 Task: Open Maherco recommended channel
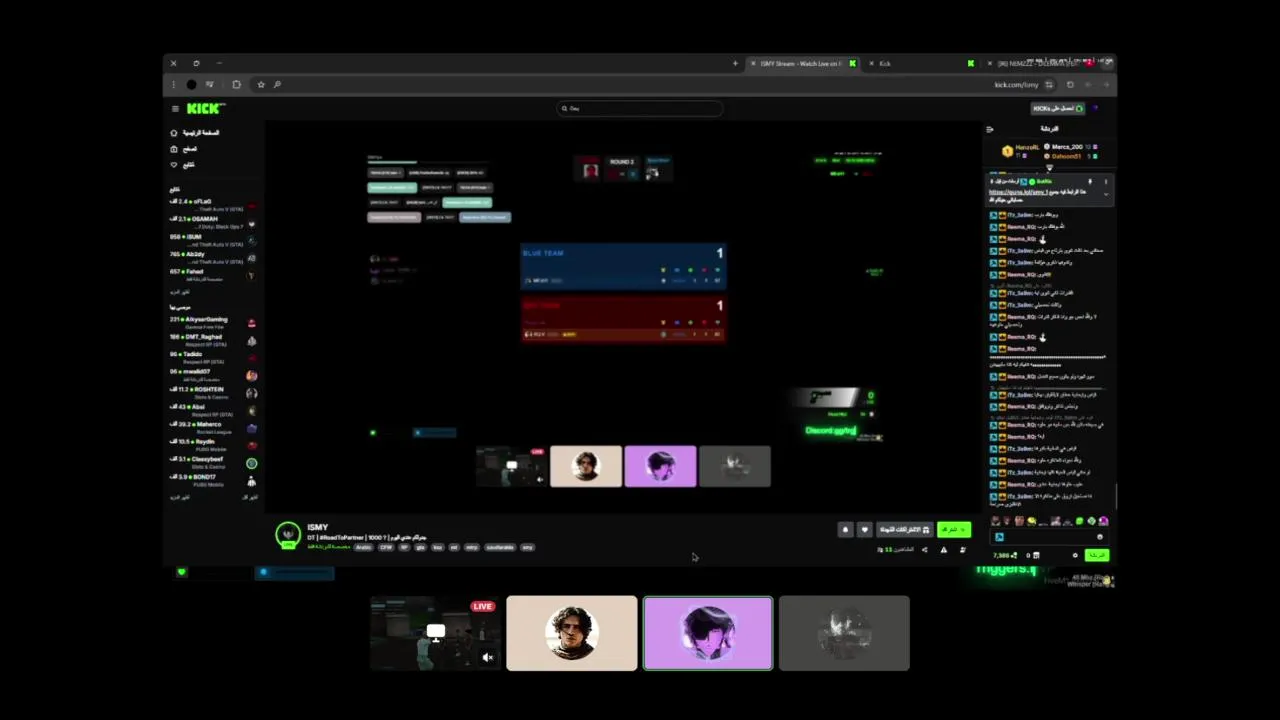coord(212,427)
